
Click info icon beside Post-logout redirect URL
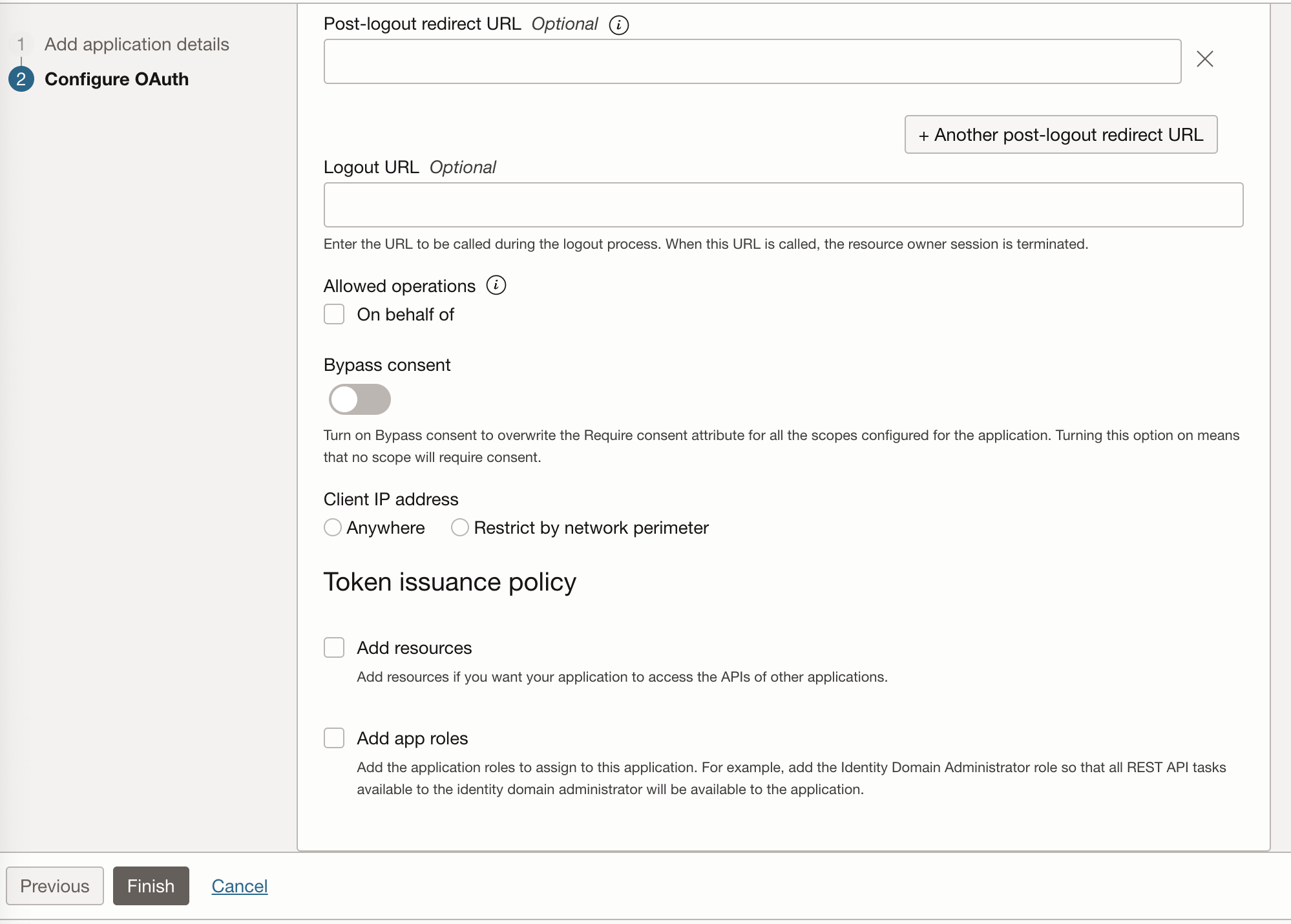click(618, 25)
